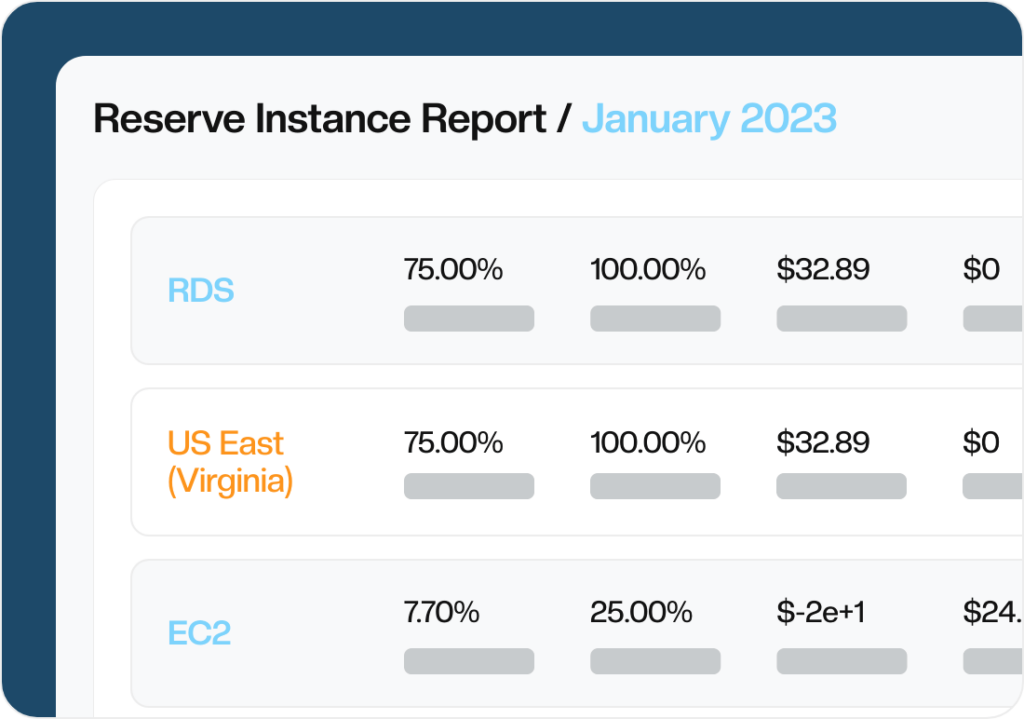Select the RDS service row
This screenshot has width=1024, height=719.
tap(200, 290)
